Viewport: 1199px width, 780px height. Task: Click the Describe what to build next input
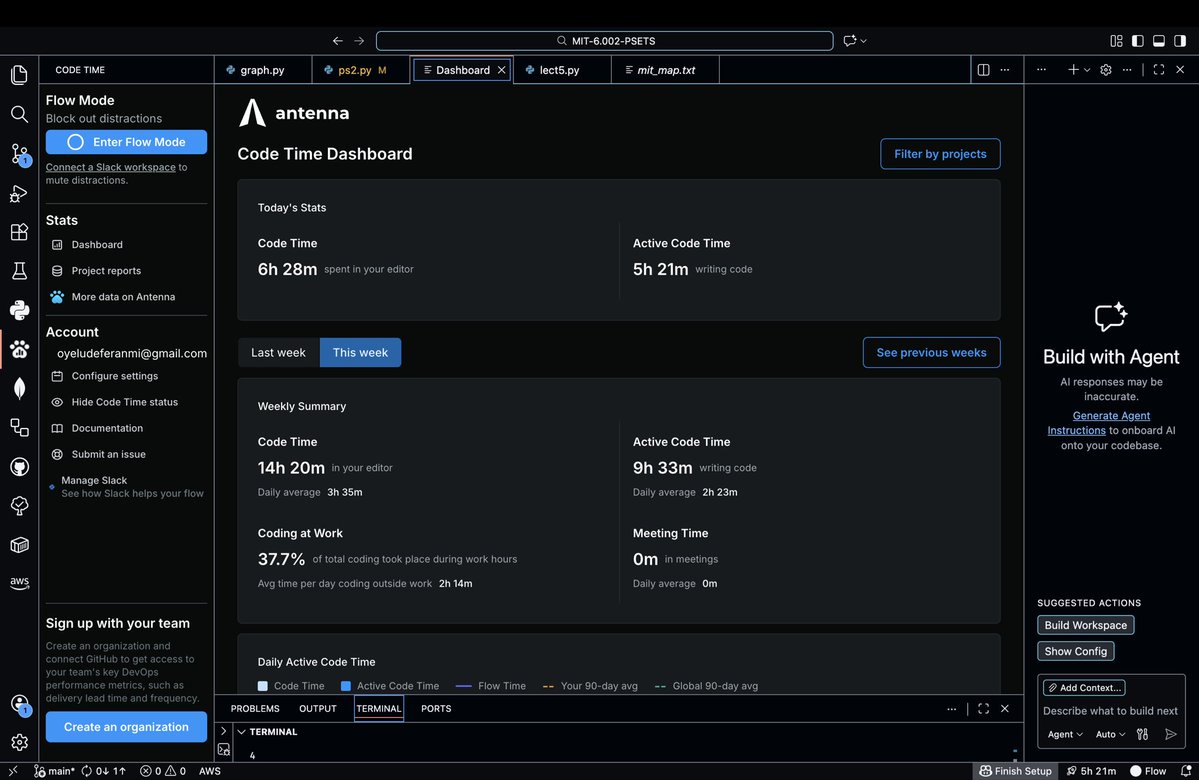[1110, 711]
